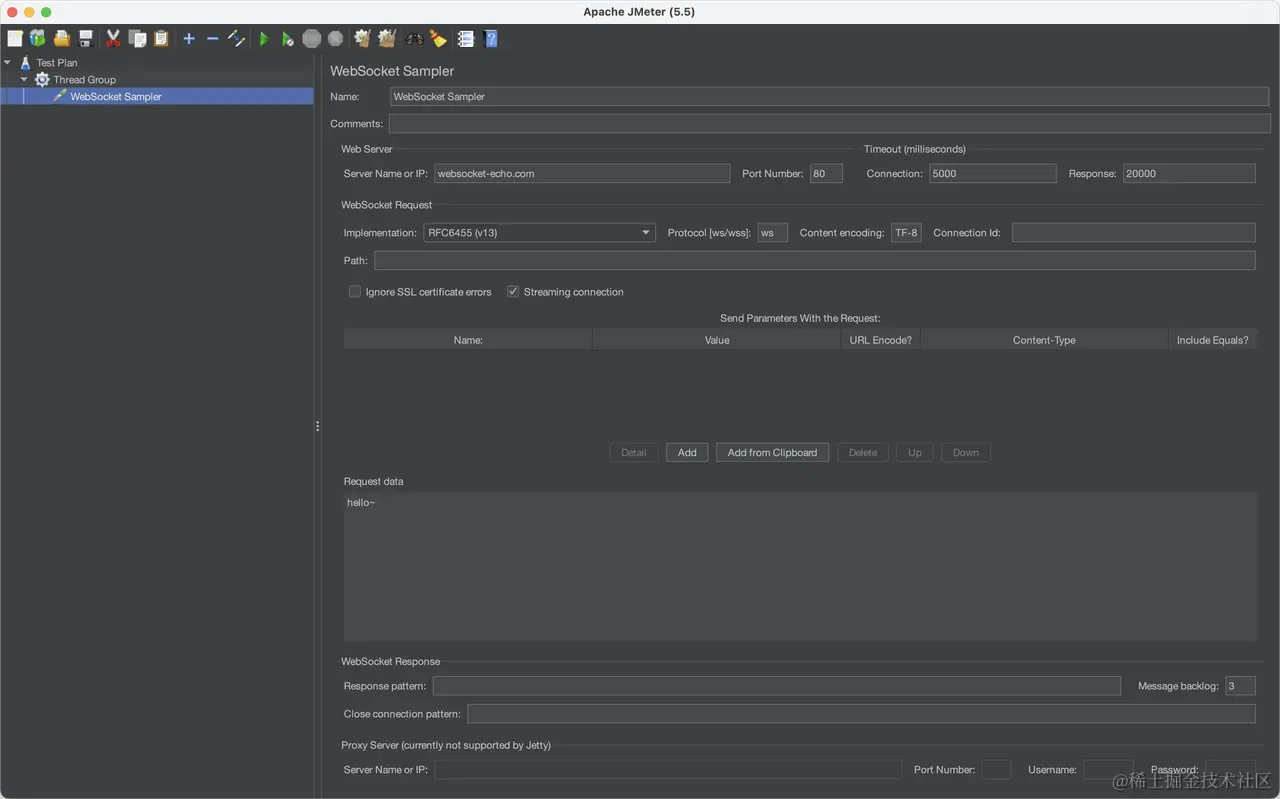The height and width of the screenshot is (799, 1280).
Task: Edit the Connection timeout field
Action: coord(992,174)
